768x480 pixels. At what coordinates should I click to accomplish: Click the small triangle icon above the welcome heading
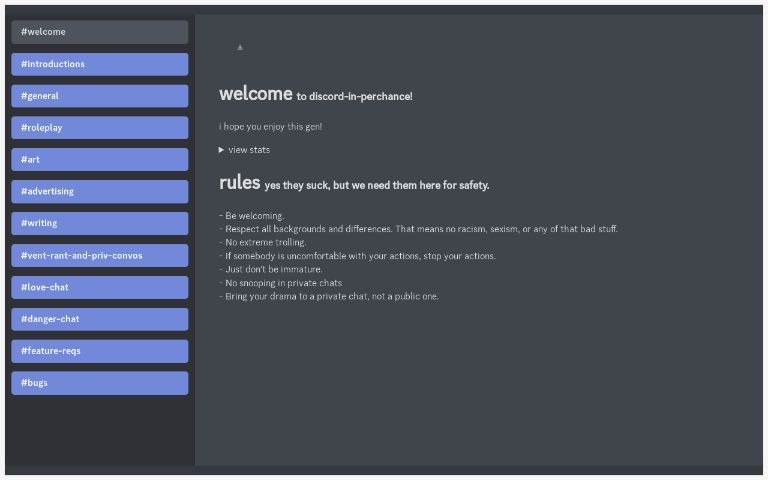coord(240,47)
